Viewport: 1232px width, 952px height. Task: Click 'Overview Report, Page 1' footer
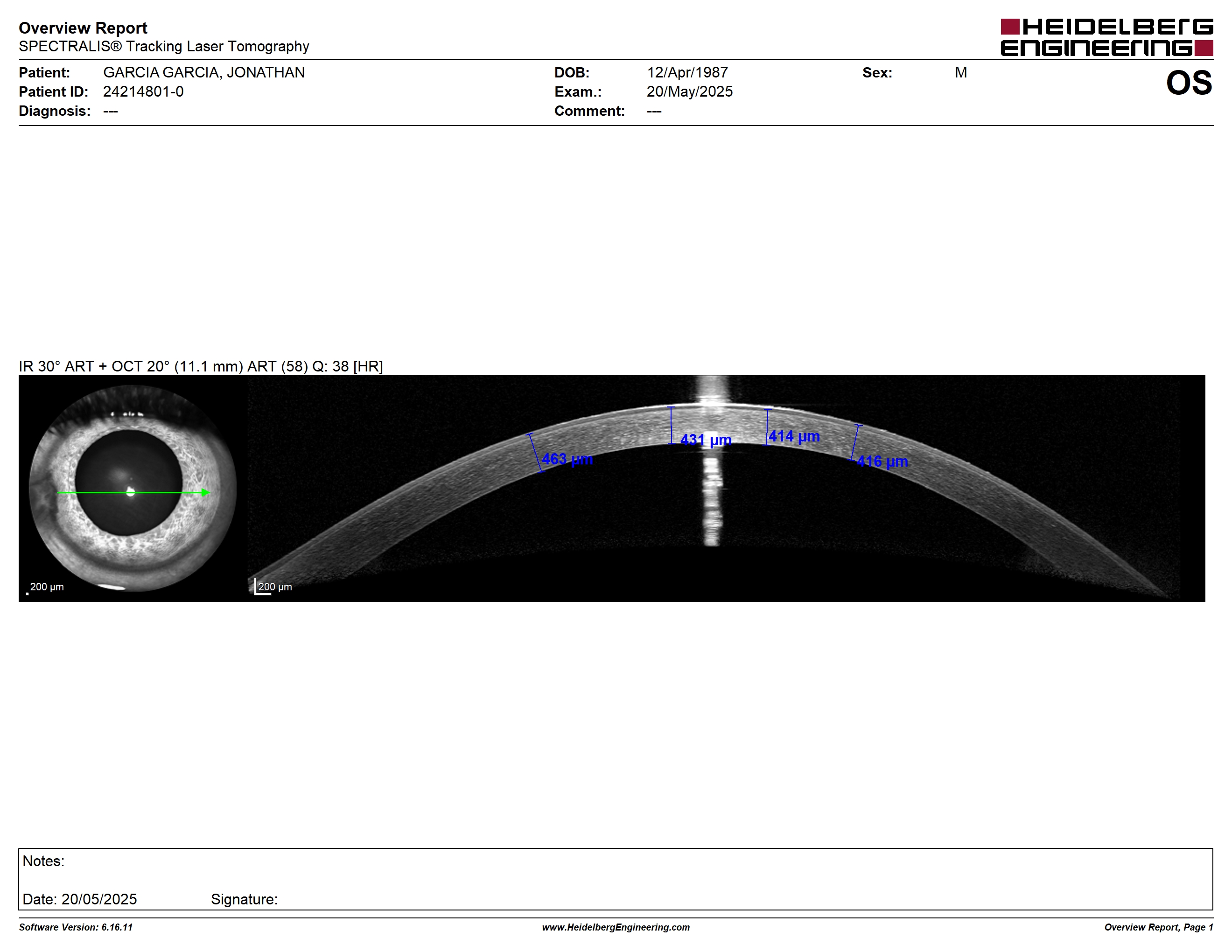1159,927
